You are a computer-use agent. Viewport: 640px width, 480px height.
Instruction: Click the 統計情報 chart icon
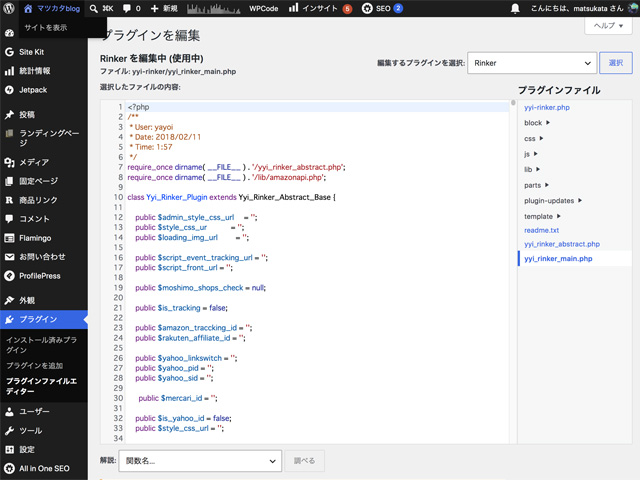[9, 71]
